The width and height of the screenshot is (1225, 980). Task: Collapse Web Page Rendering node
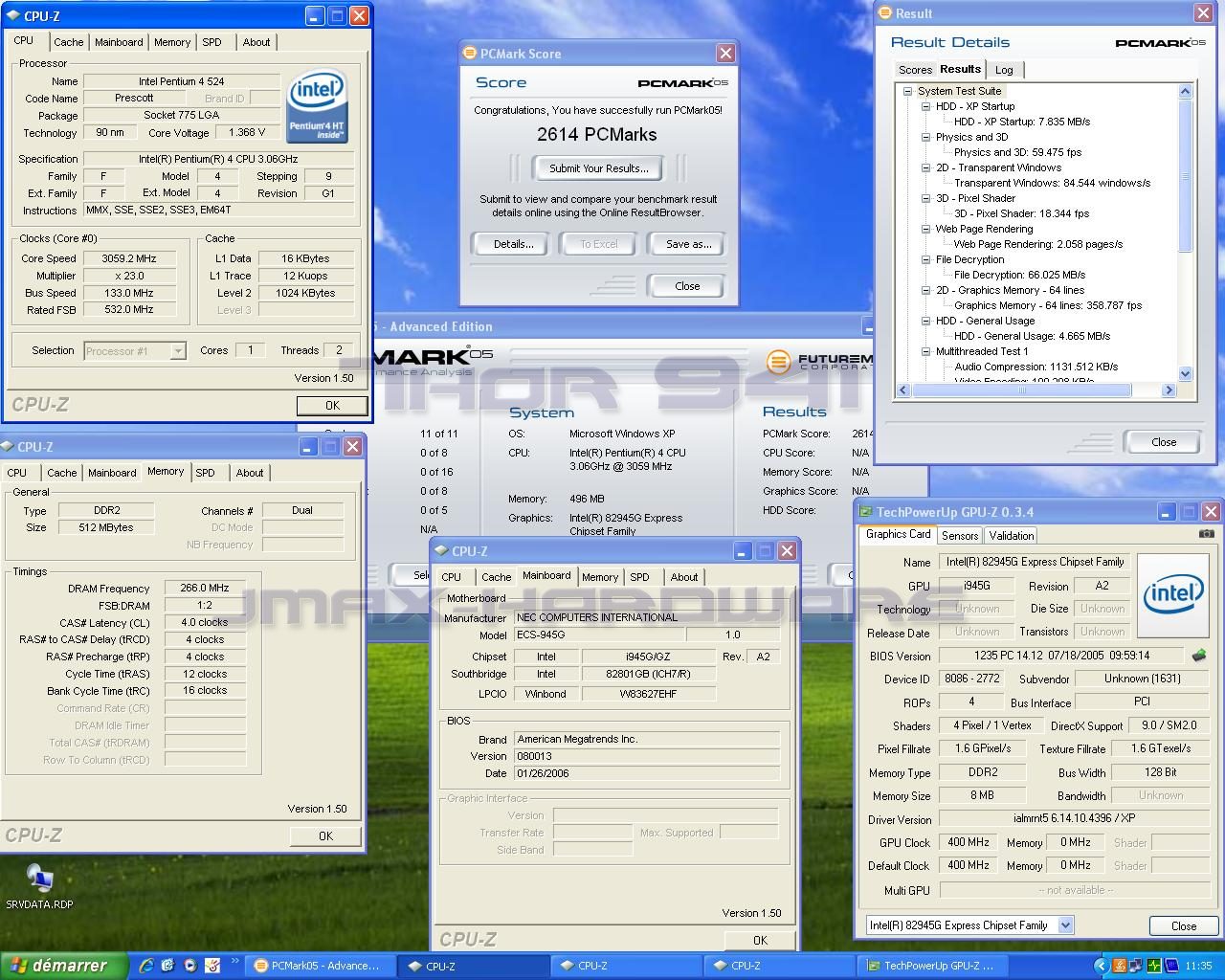pyautogui.click(x=925, y=229)
